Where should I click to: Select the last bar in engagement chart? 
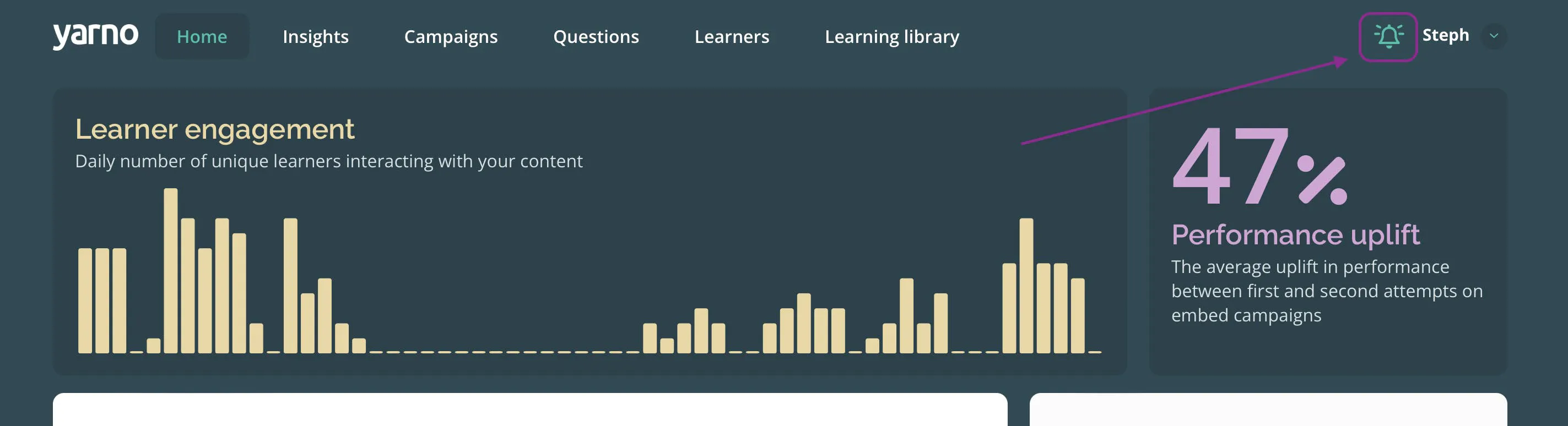tap(1078, 315)
